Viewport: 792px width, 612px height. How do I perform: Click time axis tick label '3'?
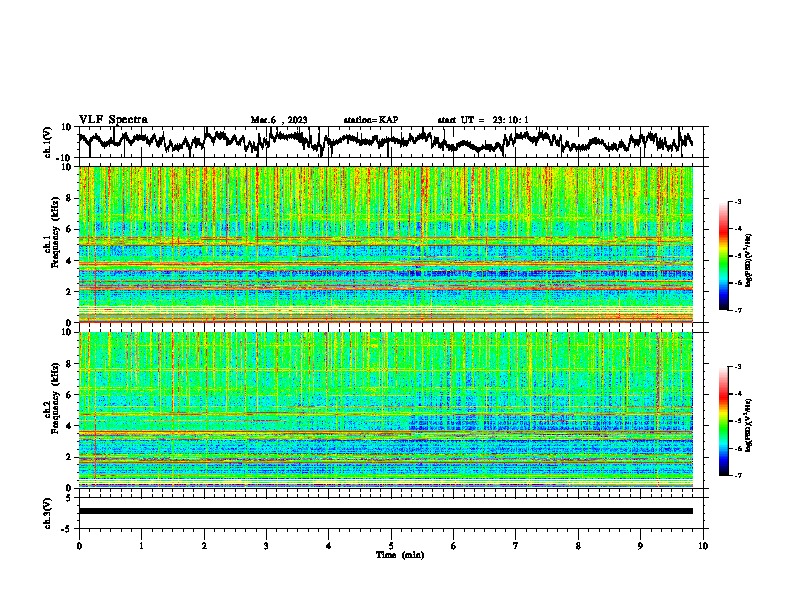pyautogui.click(x=266, y=545)
